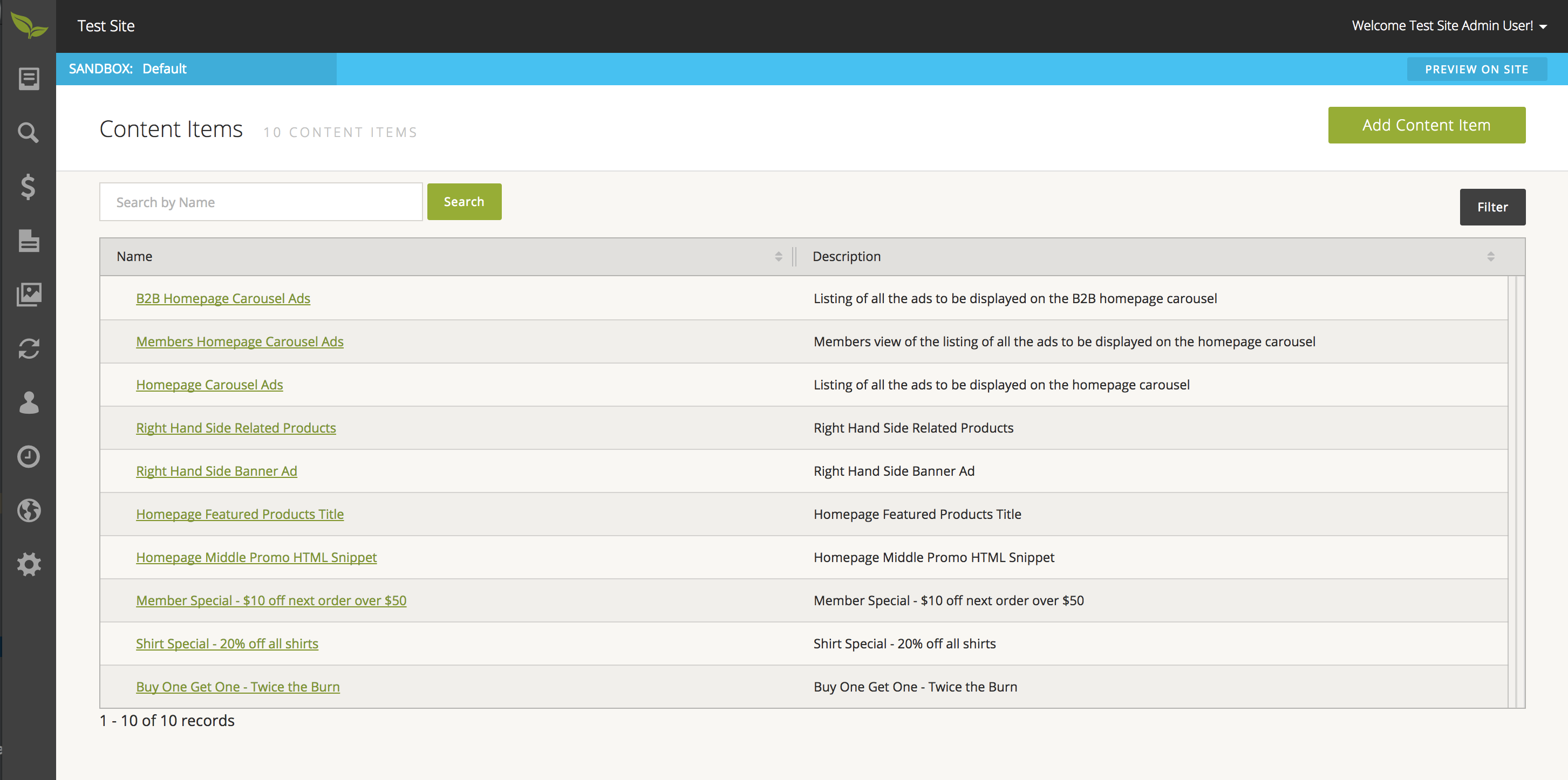Image resolution: width=1568 pixels, height=780 pixels.
Task: Click description "Listing of all the ads to be displayed on the B2B homepage carousel"
Action: (1015, 299)
